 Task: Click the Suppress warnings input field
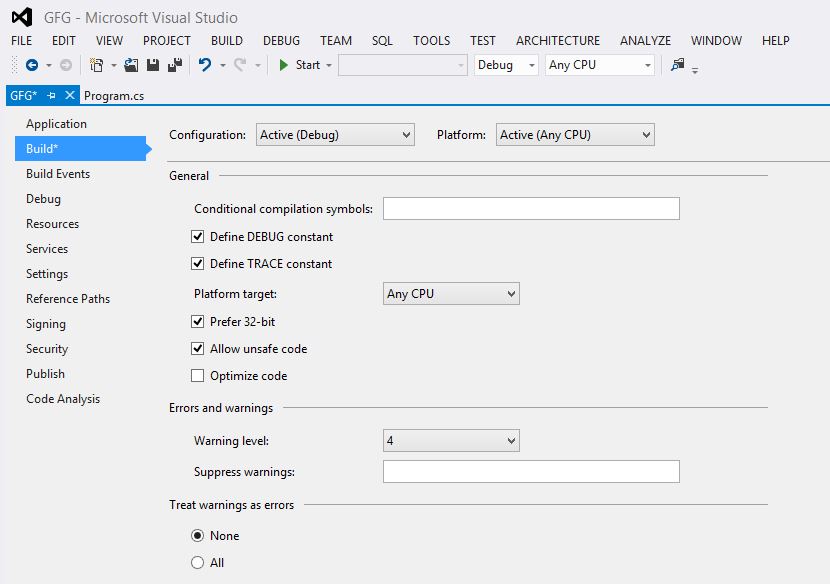pyautogui.click(x=531, y=471)
